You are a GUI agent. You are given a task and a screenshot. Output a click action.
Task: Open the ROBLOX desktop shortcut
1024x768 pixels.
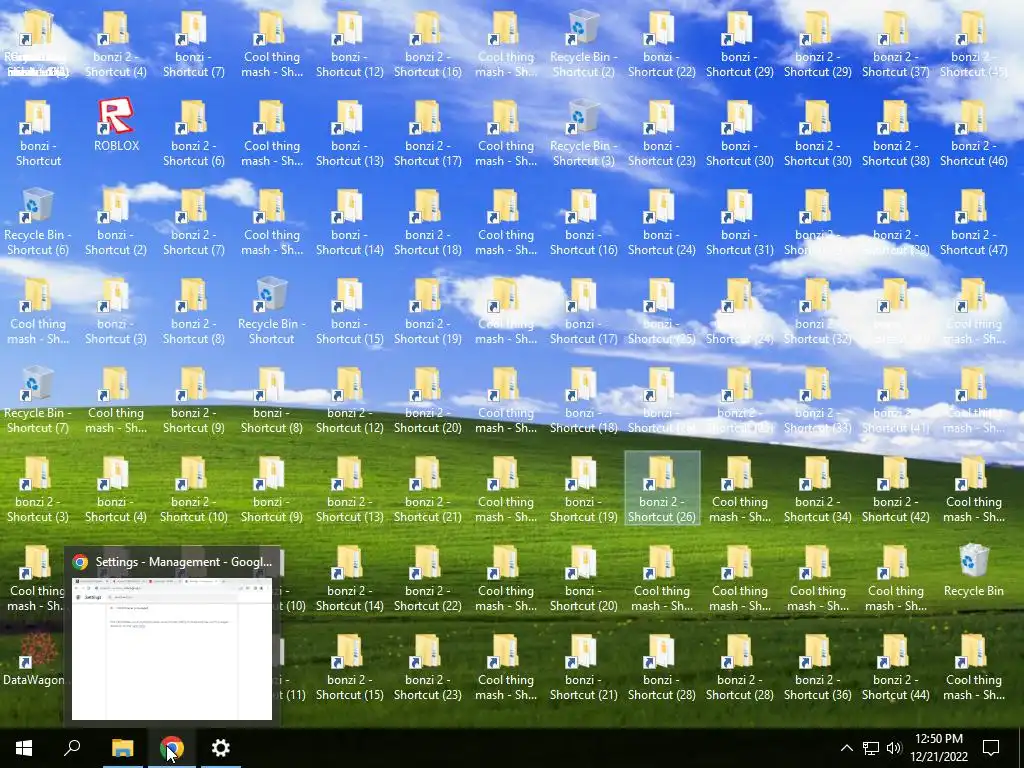(116, 125)
